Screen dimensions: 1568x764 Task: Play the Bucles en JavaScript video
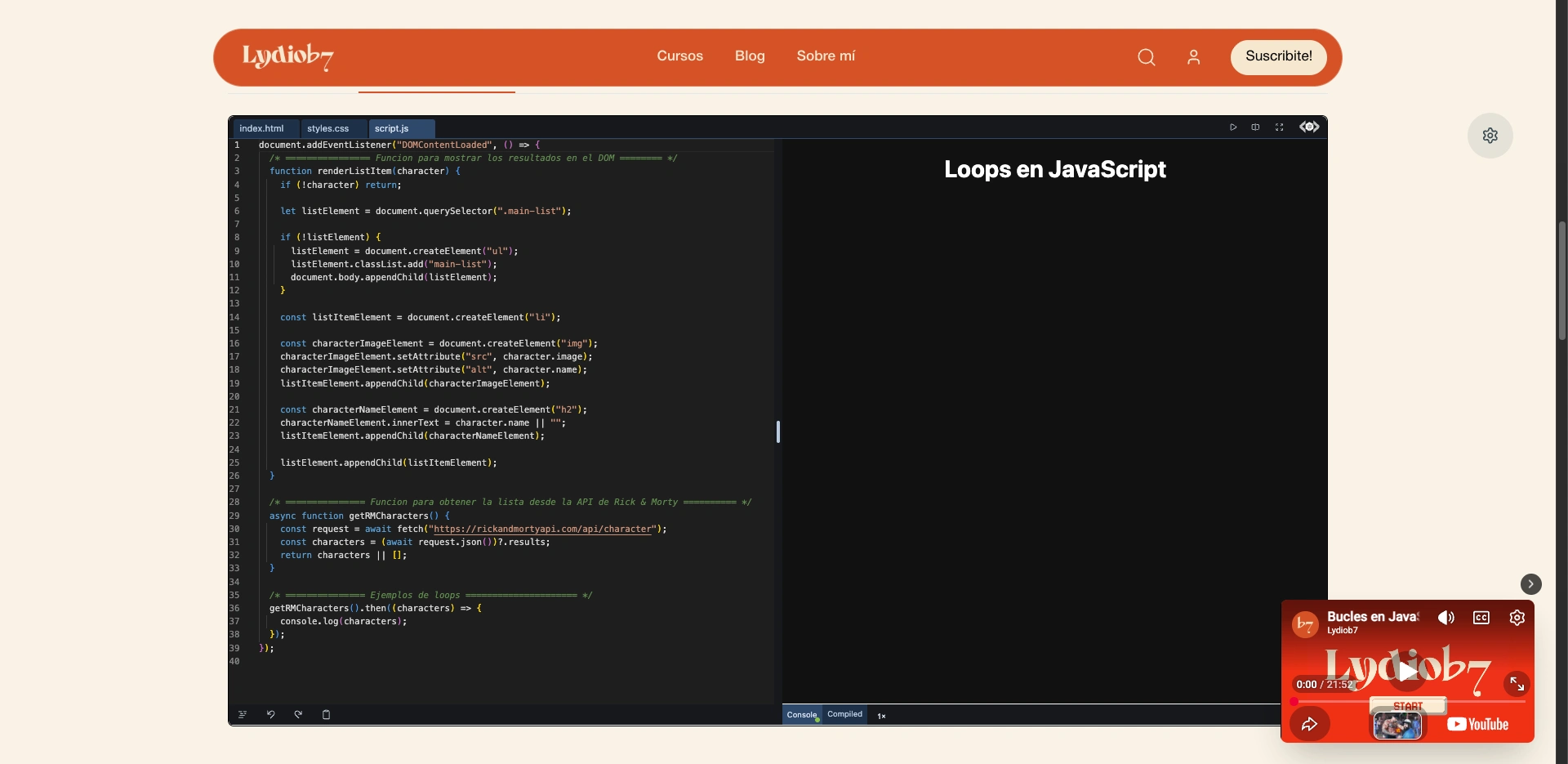pyautogui.click(x=1407, y=672)
